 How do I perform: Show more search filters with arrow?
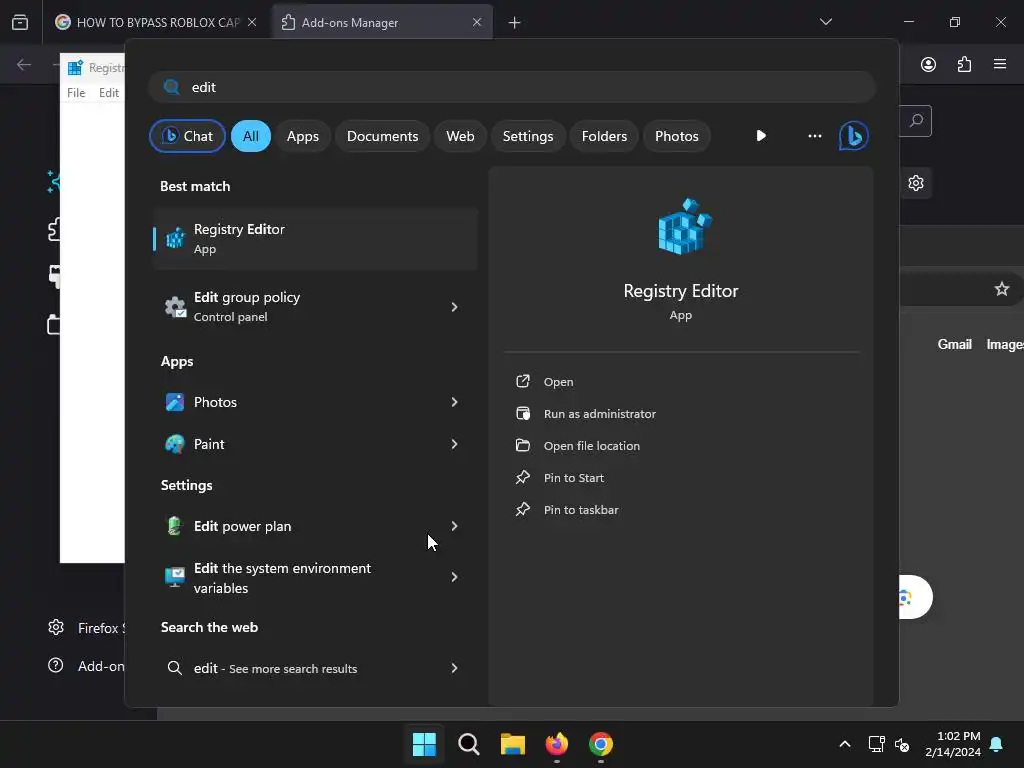[761, 136]
